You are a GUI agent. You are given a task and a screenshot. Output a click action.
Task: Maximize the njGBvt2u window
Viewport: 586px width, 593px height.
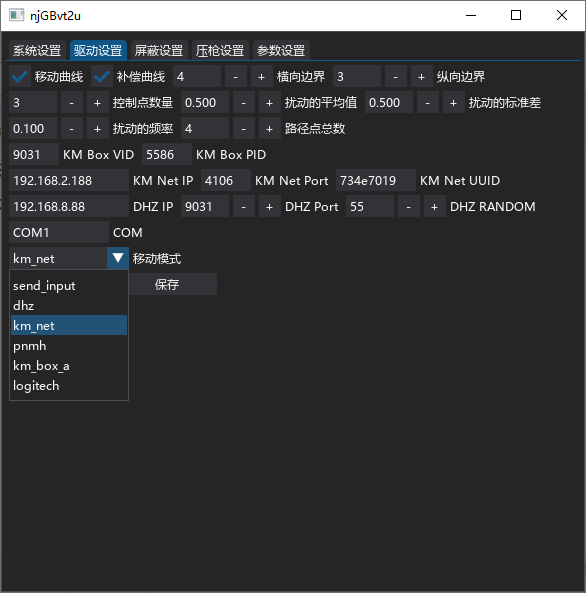click(516, 16)
